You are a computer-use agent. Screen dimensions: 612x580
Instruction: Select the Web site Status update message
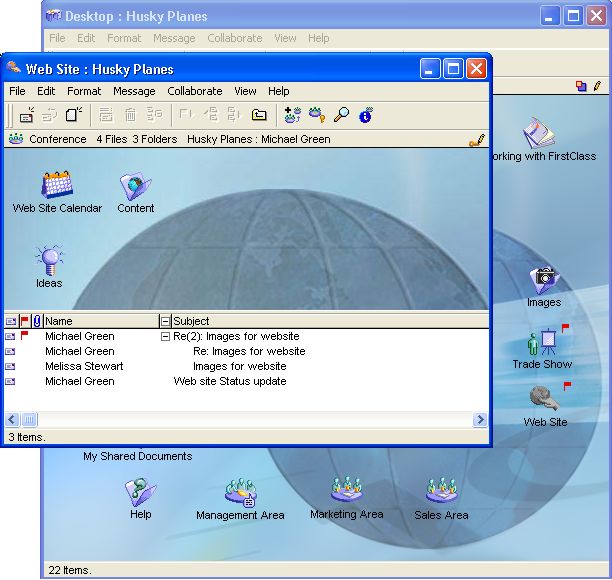tap(229, 381)
